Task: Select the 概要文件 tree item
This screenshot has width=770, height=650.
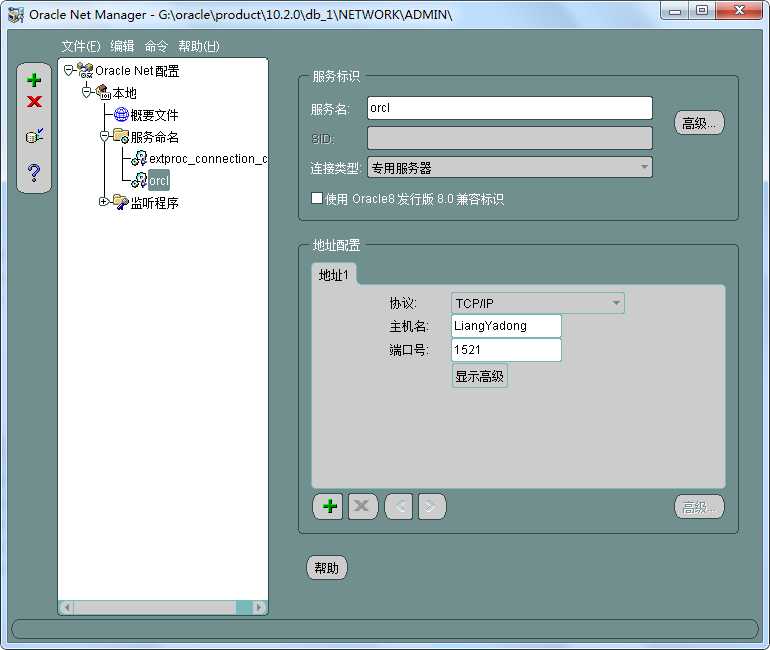Action: pyautogui.click(x=154, y=115)
